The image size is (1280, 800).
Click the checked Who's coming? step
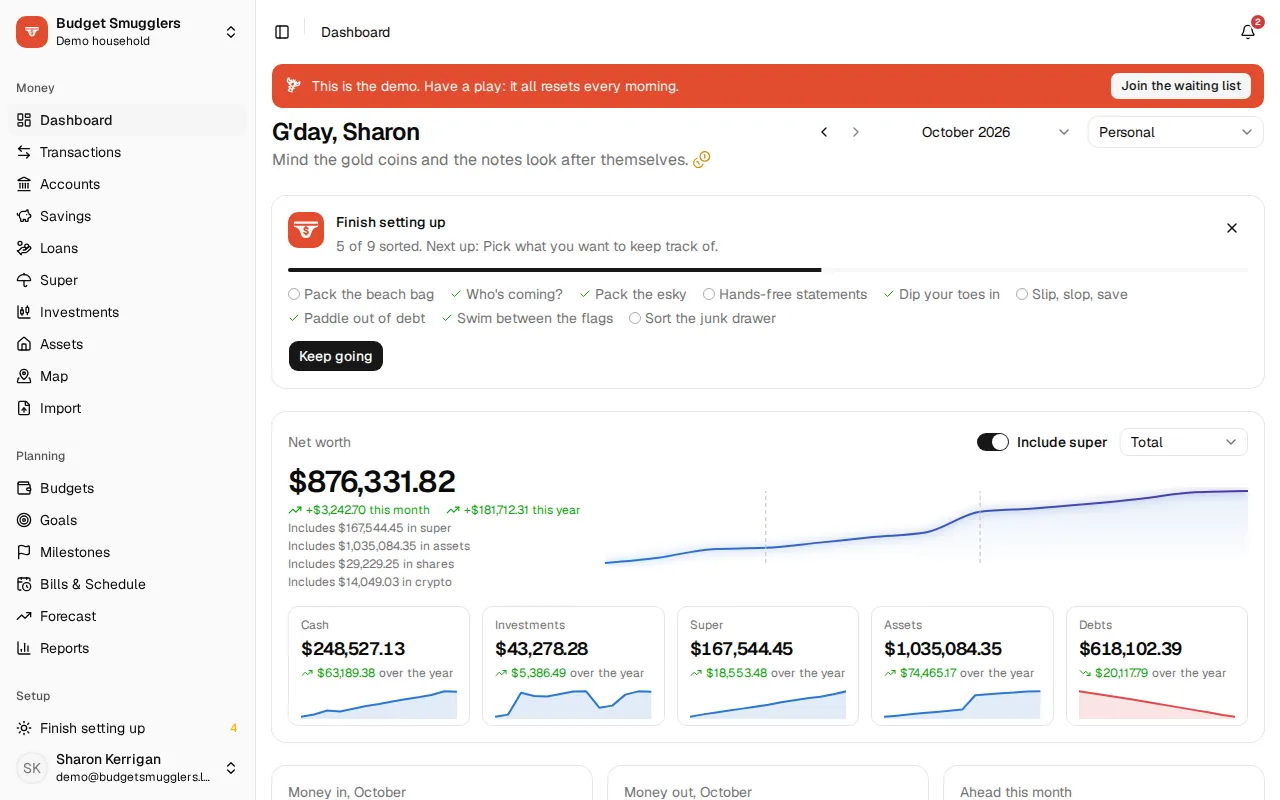pos(507,294)
